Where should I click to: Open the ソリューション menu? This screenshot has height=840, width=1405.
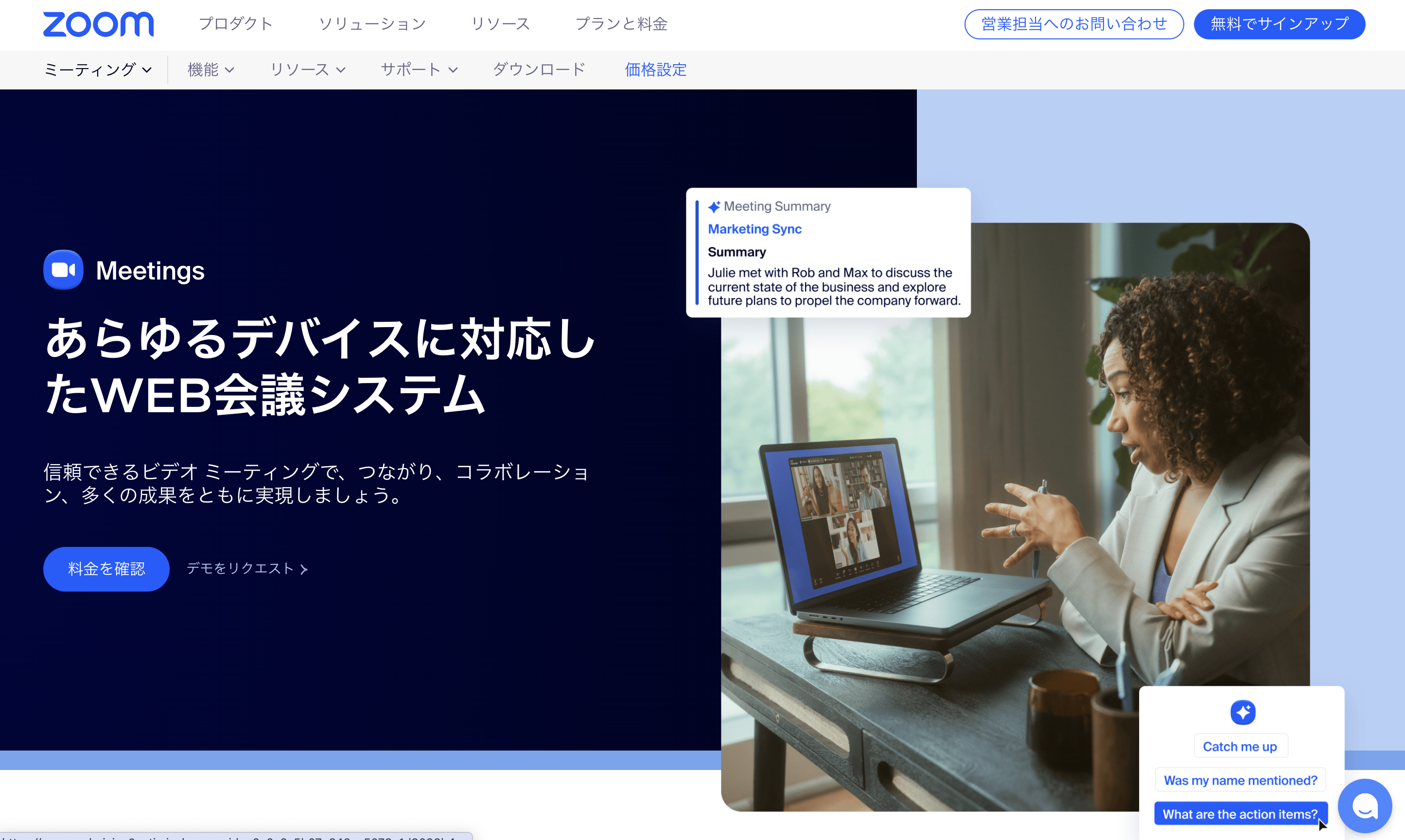point(372,24)
